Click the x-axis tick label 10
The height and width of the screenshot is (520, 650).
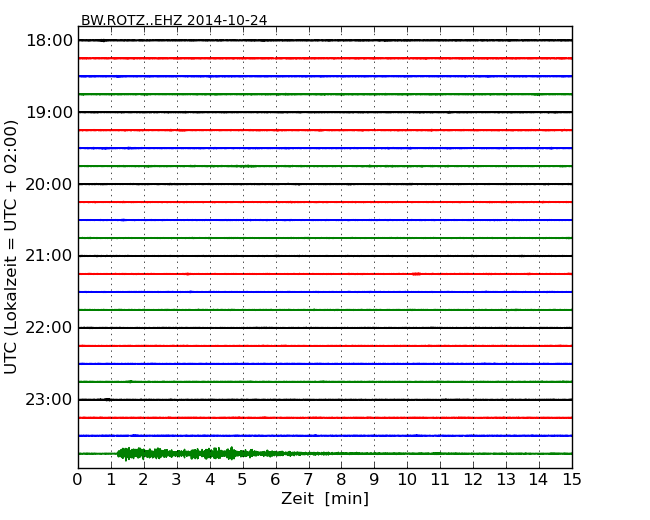pyautogui.click(x=407, y=480)
